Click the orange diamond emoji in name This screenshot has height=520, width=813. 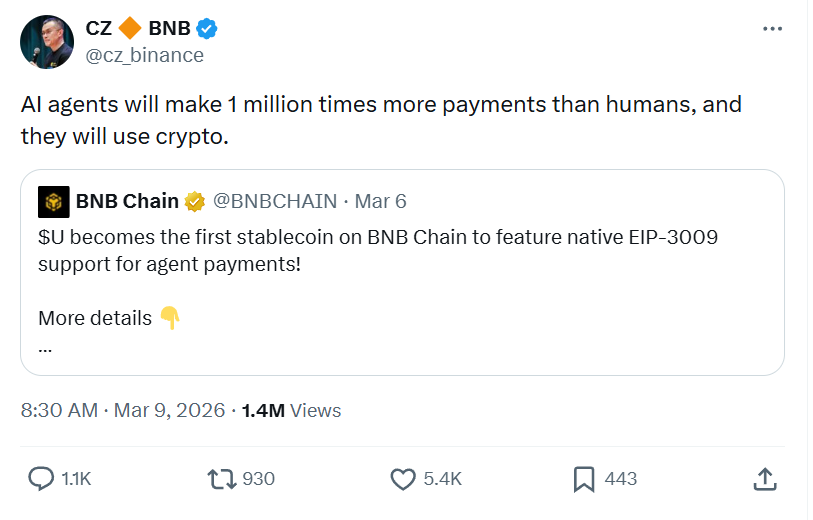pyautogui.click(x=130, y=29)
